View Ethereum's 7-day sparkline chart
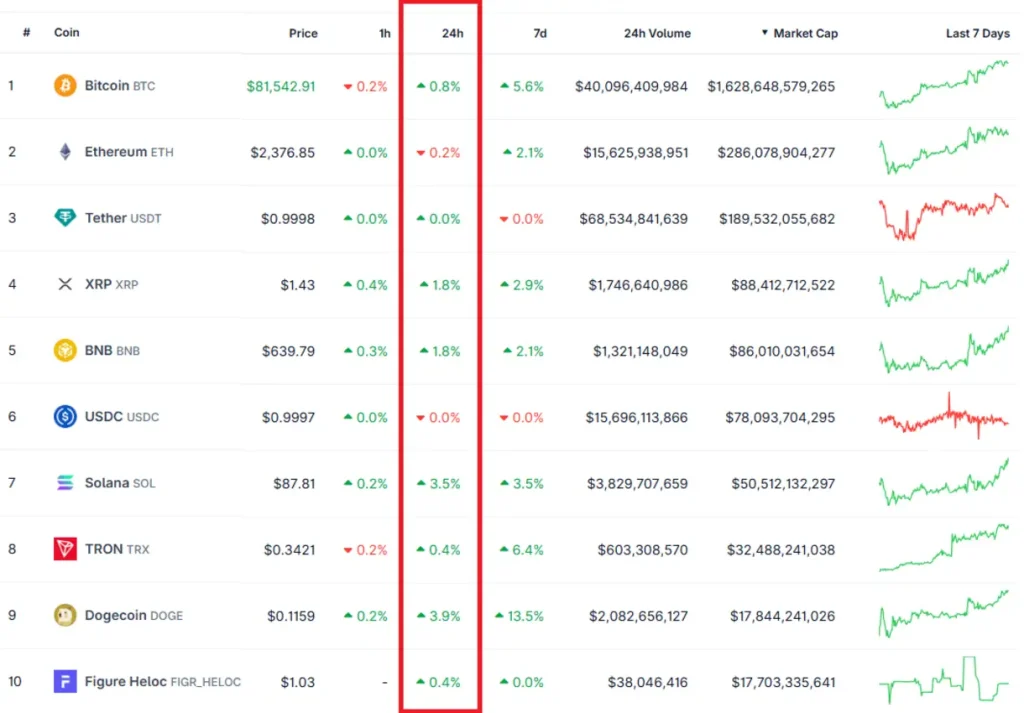Image resolution: width=1024 pixels, height=713 pixels. tap(944, 150)
